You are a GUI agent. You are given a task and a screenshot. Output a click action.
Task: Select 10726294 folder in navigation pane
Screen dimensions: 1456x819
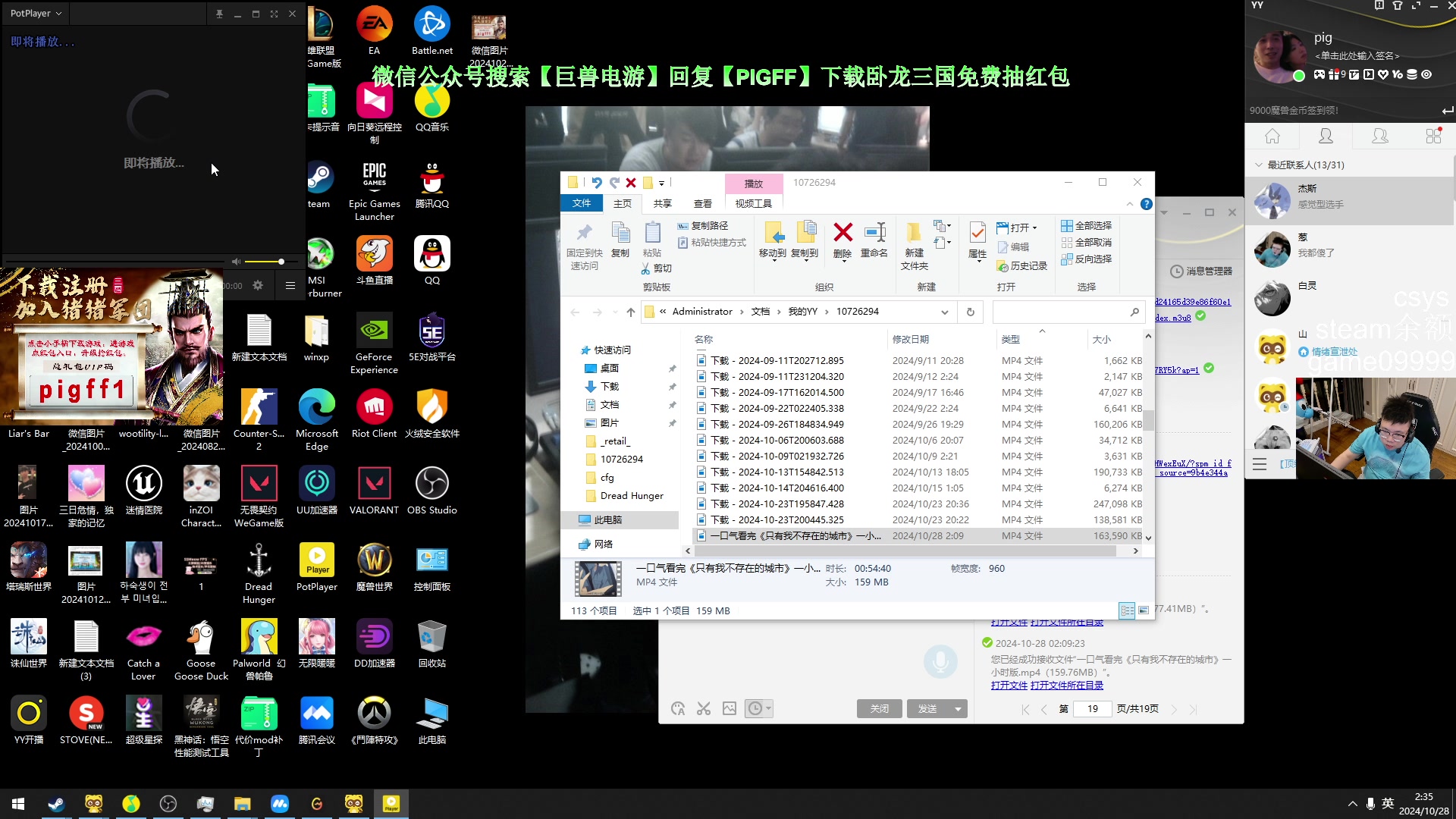pos(622,460)
